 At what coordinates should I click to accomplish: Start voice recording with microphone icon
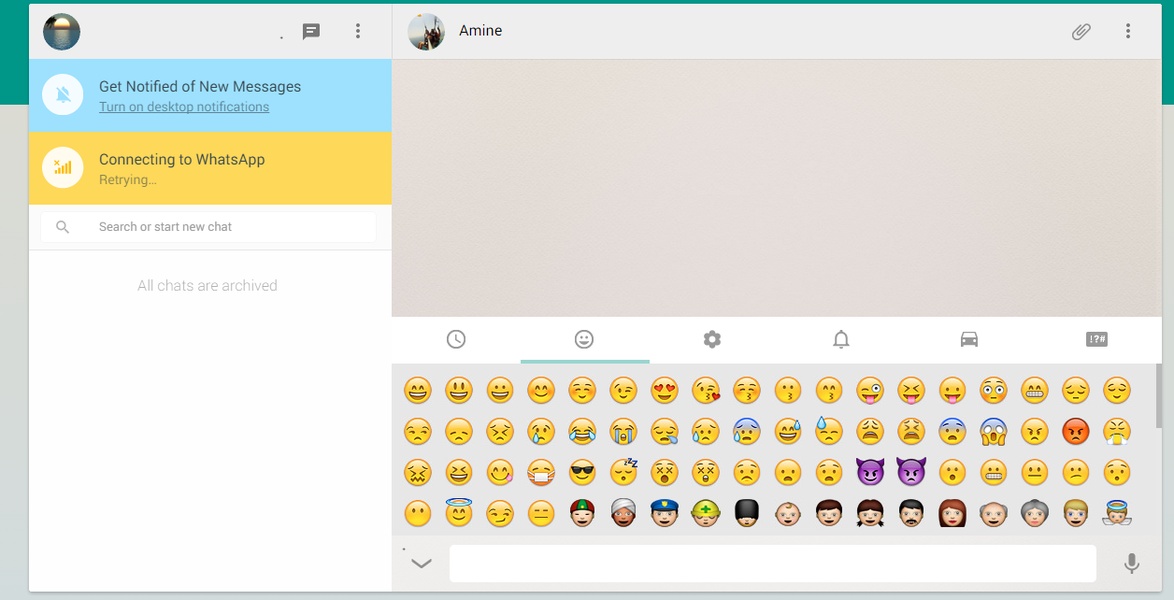[x=1131, y=563]
